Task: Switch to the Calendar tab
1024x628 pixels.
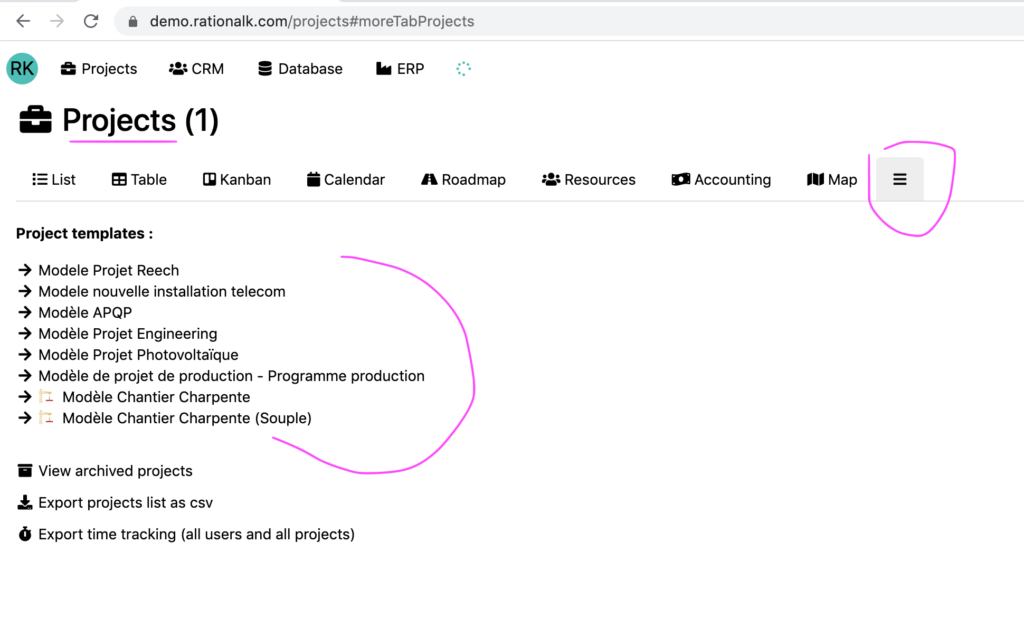Action: coord(346,180)
